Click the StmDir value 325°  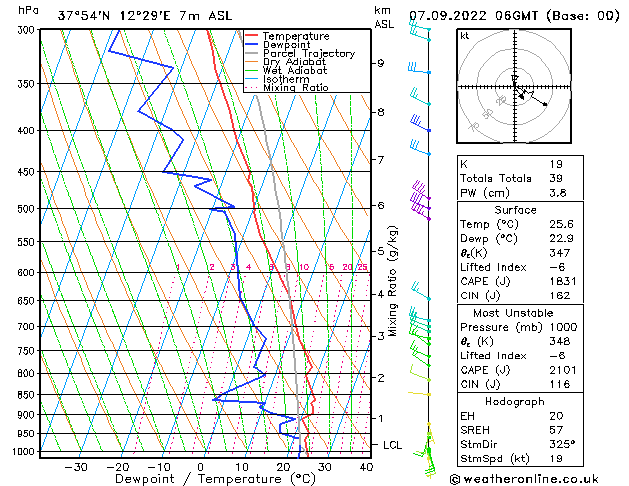[562, 445]
